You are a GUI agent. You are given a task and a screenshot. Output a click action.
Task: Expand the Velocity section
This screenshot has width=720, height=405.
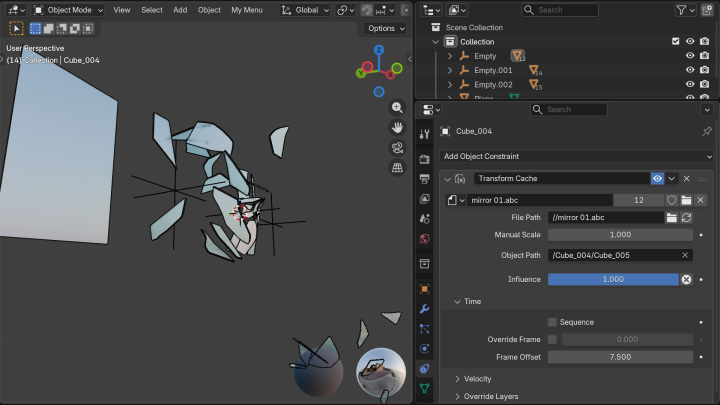(478, 379)
